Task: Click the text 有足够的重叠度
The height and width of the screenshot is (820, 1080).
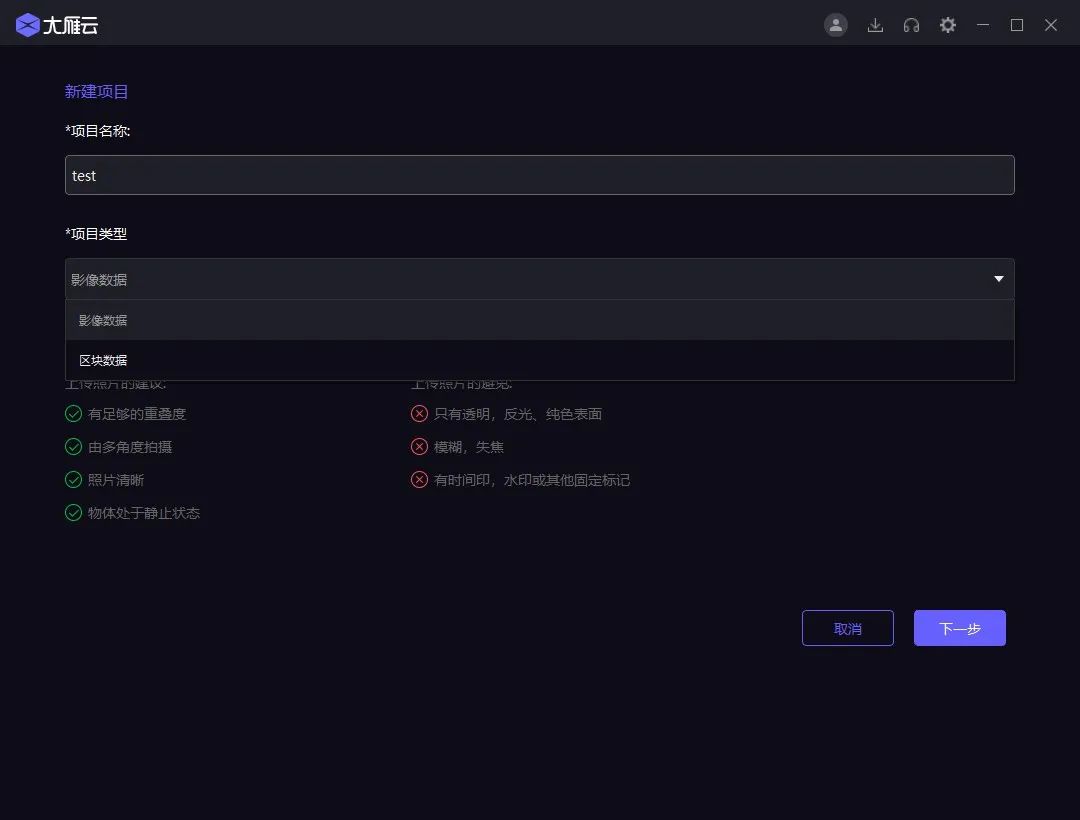Action: [x=137, y=414]
